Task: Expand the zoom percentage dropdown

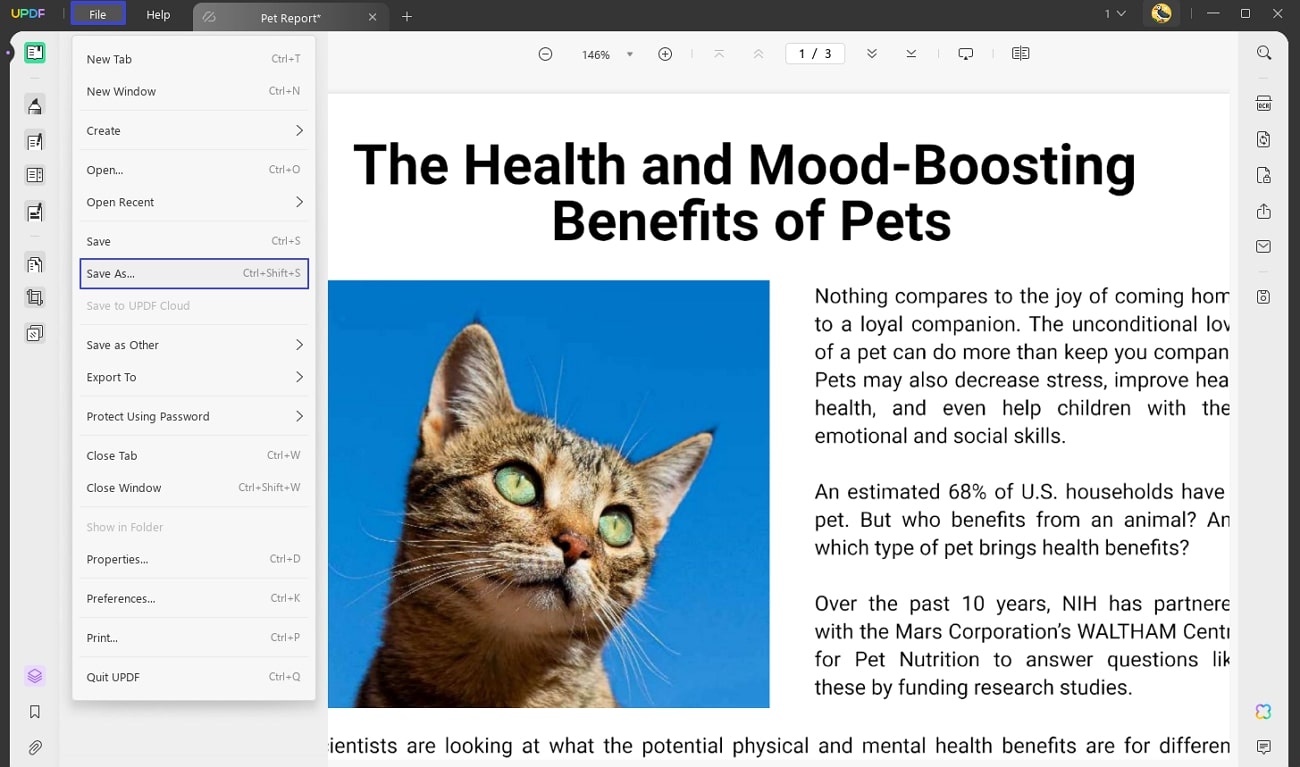Action: [630, 55]
